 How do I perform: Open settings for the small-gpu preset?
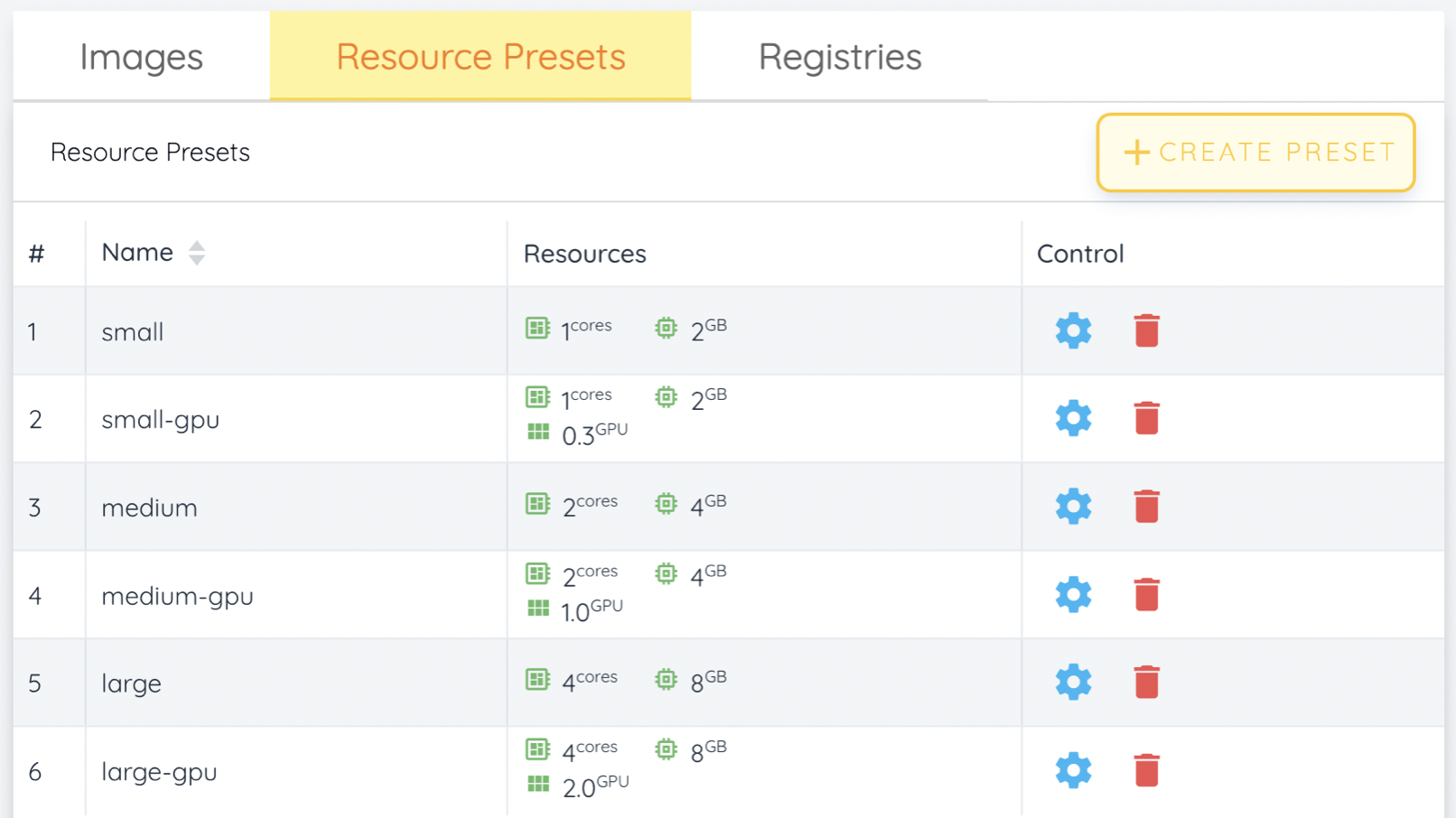[1073, 418]
